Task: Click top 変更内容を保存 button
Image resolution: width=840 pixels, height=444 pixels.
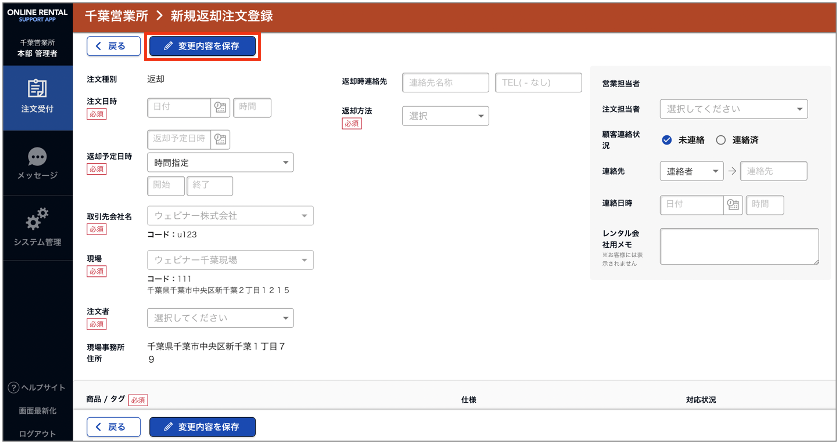Action: click(x=203, y=46)
